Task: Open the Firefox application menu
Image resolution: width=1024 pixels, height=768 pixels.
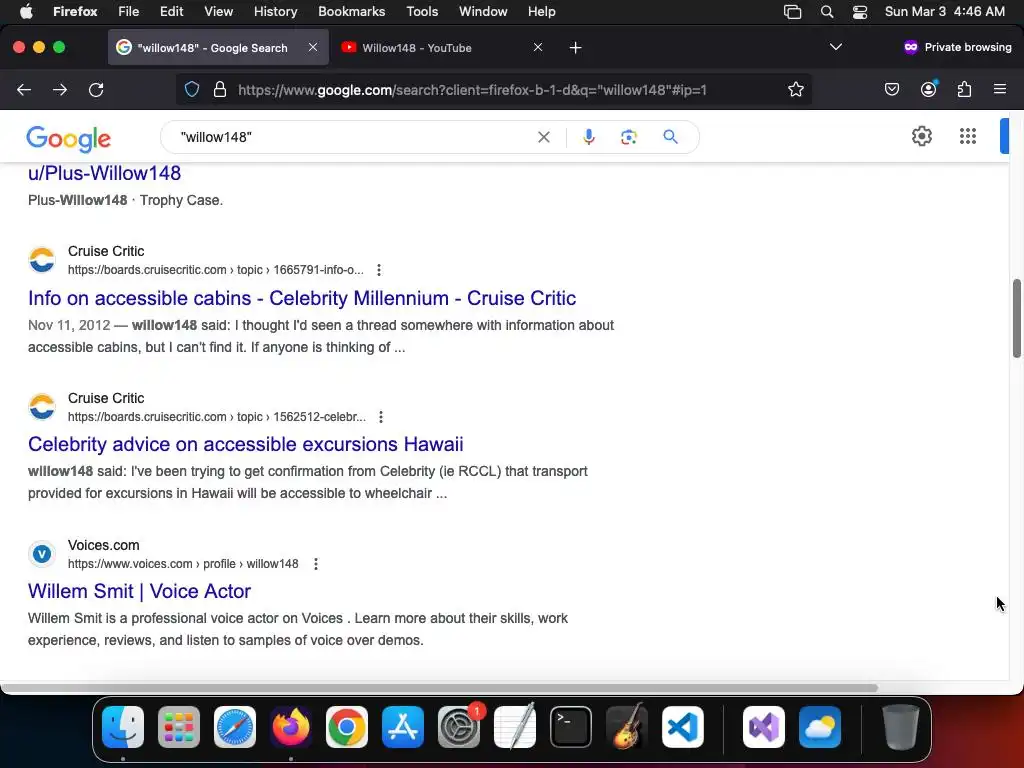Action: [75, 11]
